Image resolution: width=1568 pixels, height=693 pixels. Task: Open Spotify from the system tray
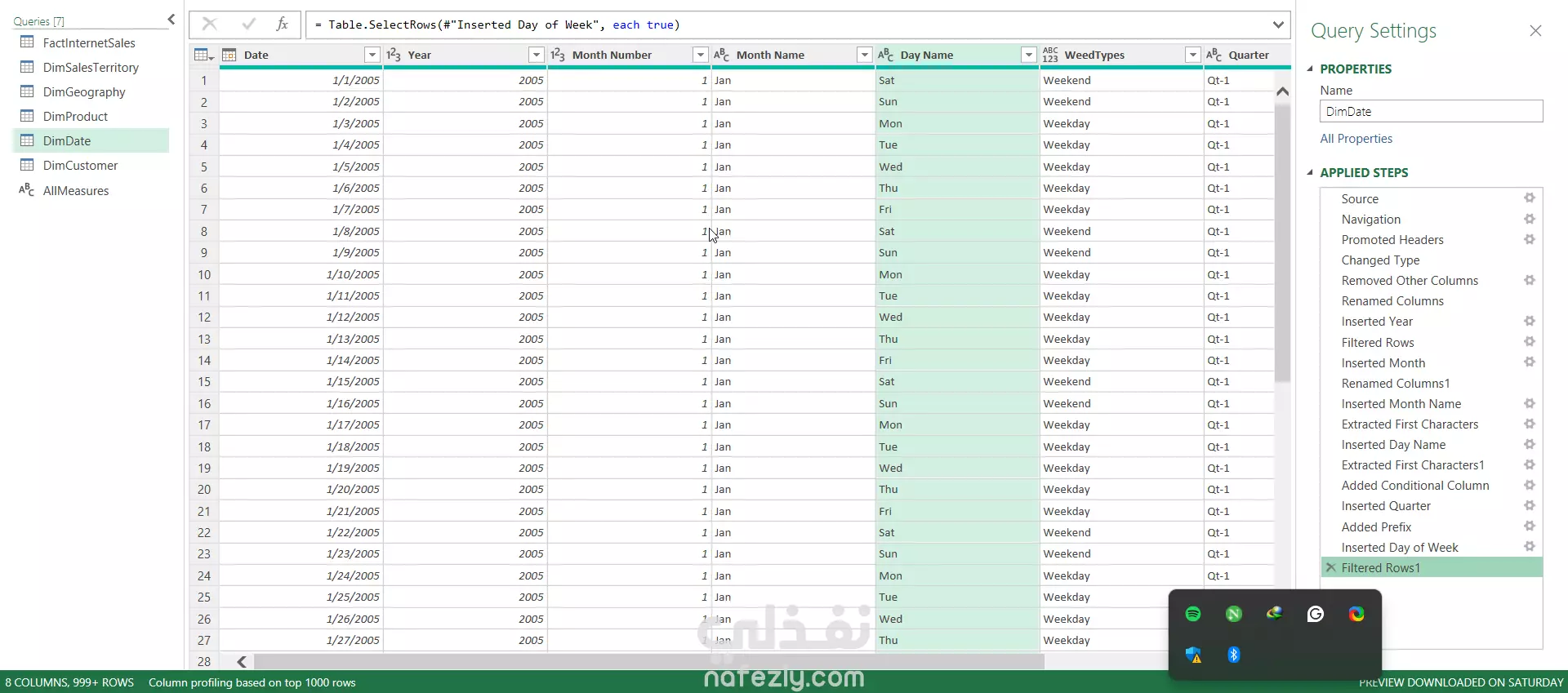click(1193, 614)
